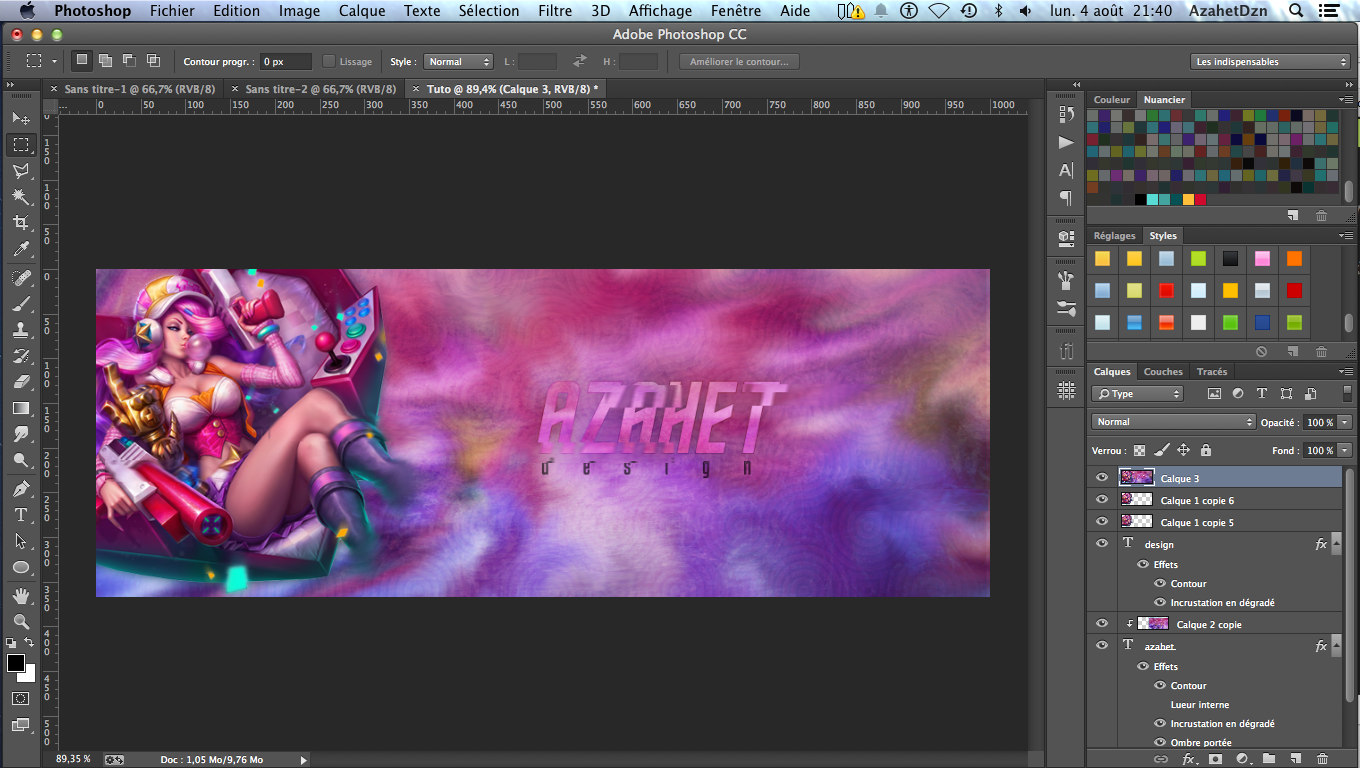The height and width of the screenshot is (768, 1360).
Task: Select the History Brush tool
Action: 20,356
